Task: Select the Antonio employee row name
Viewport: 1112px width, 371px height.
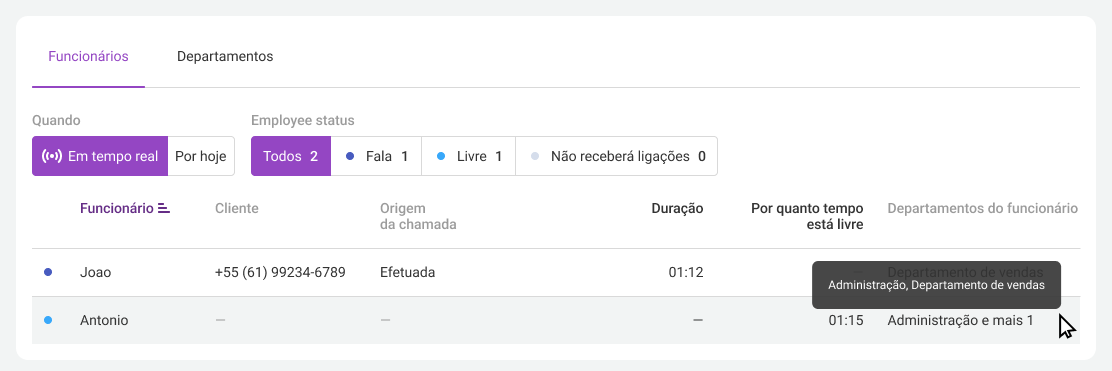Action: click(104, 320)
